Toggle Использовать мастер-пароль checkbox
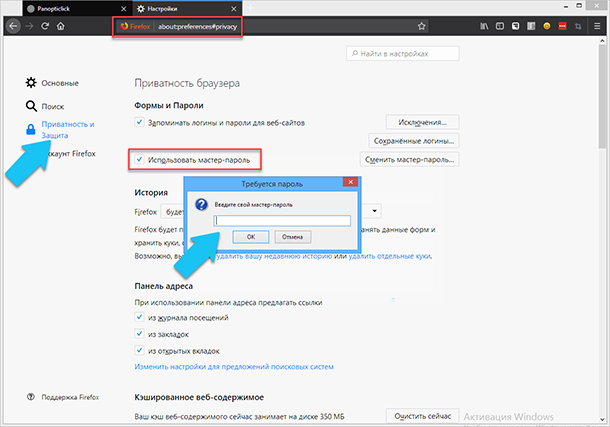 [x=139, y=159]
